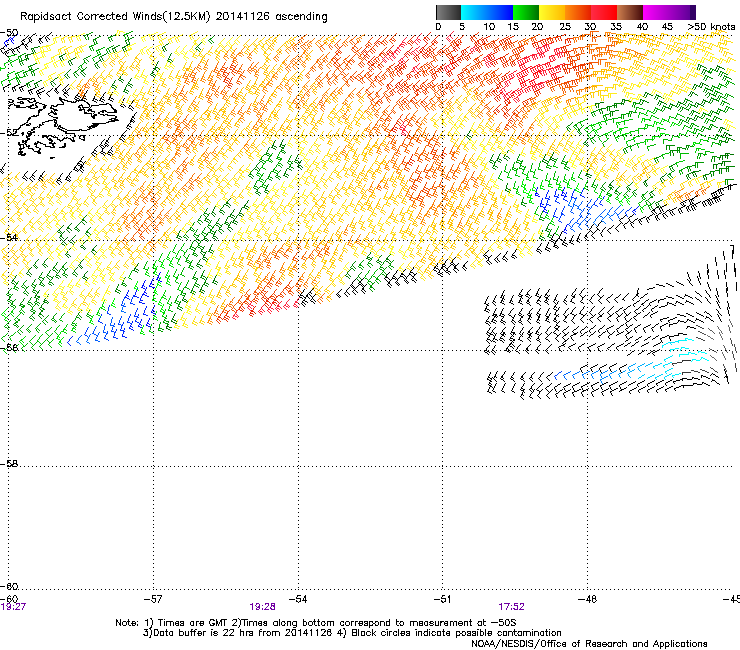The image size is (740, 650).
Task: Click the '>50 knots' legend label
Action: pos(712,27)
